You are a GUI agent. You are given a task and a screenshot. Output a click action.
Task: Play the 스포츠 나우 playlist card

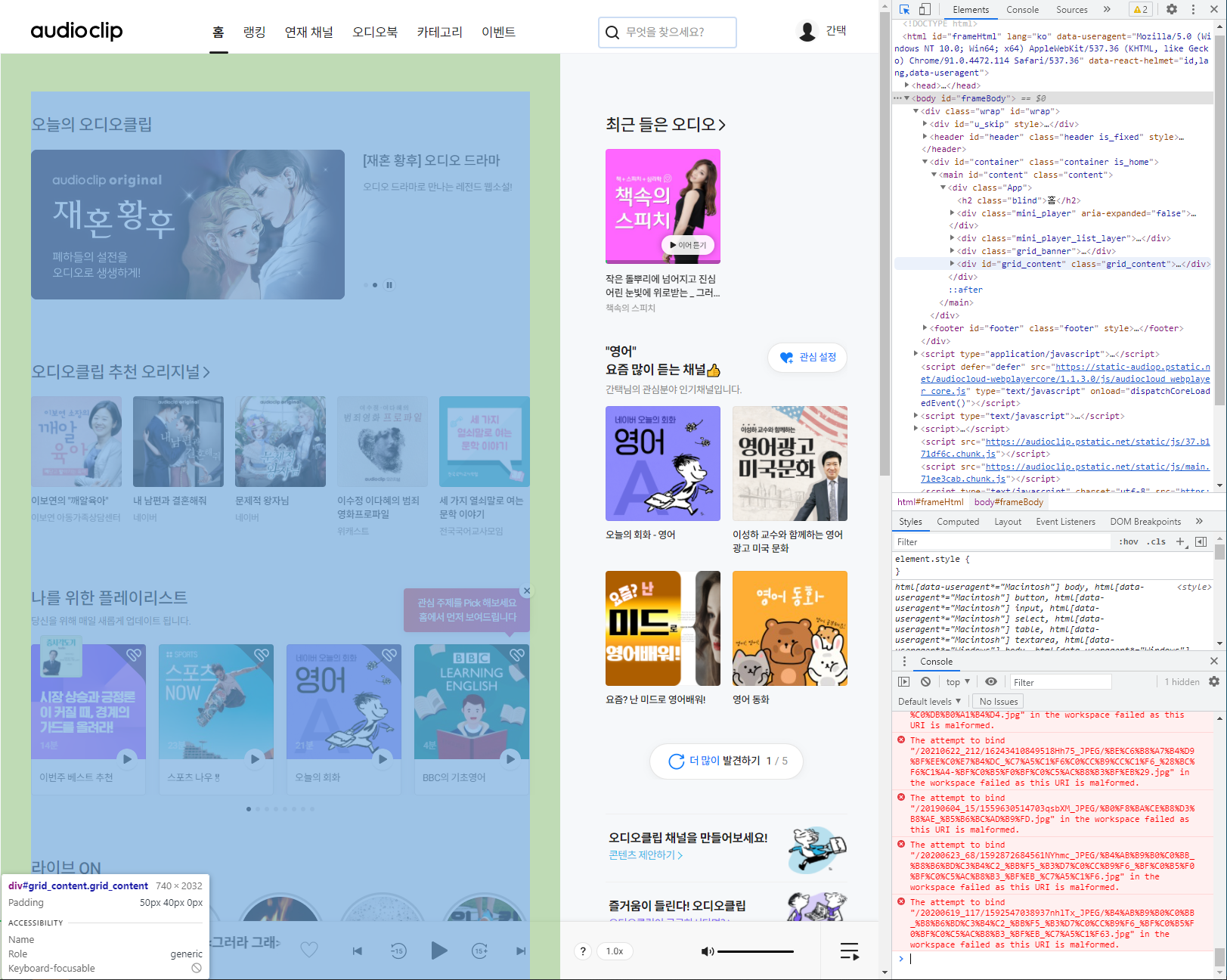click(x=256, y=758)
